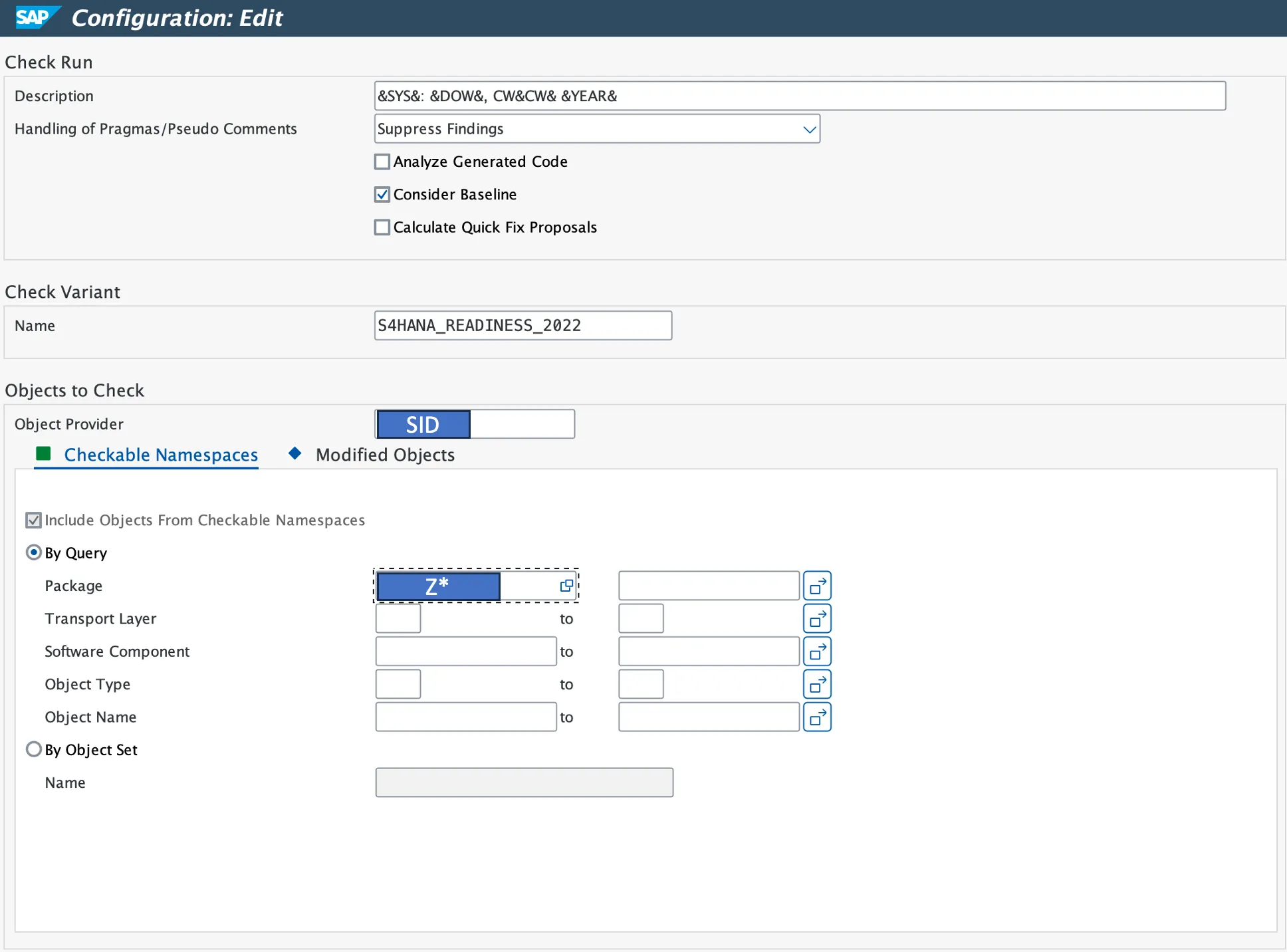Enable Analyze Generated Code checkbox
Viewport: 1287px width, 952px height.
click(x=382, y=162)
